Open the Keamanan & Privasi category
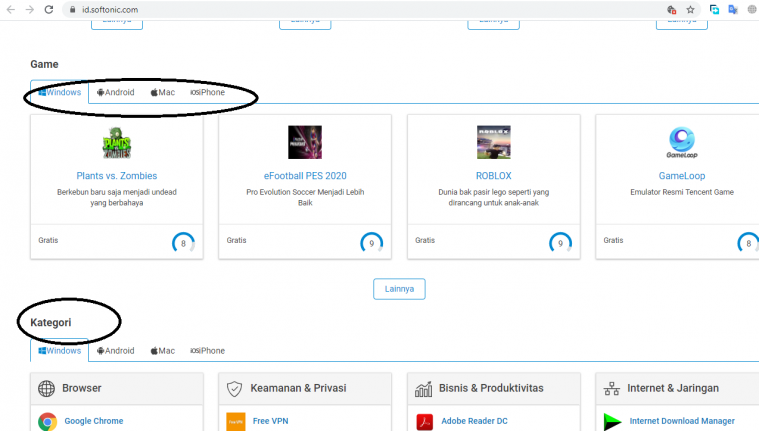The image size is (759, 431). (x=298, y=388)
